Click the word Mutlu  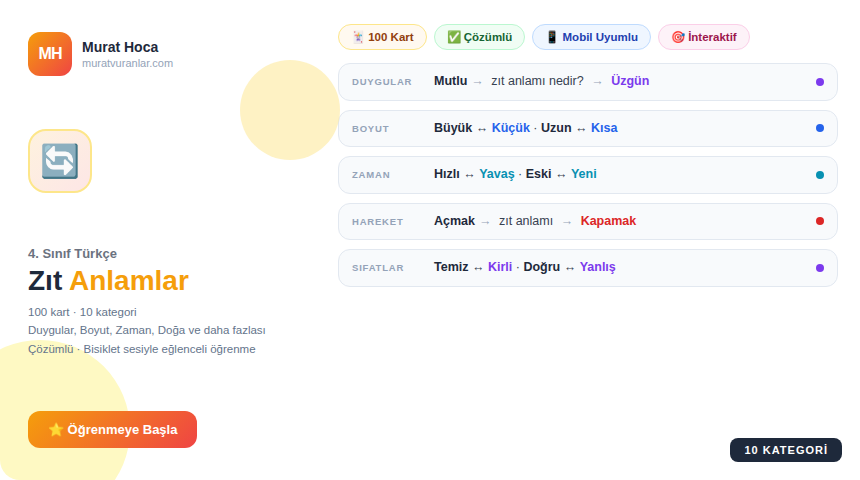point(450,81)
